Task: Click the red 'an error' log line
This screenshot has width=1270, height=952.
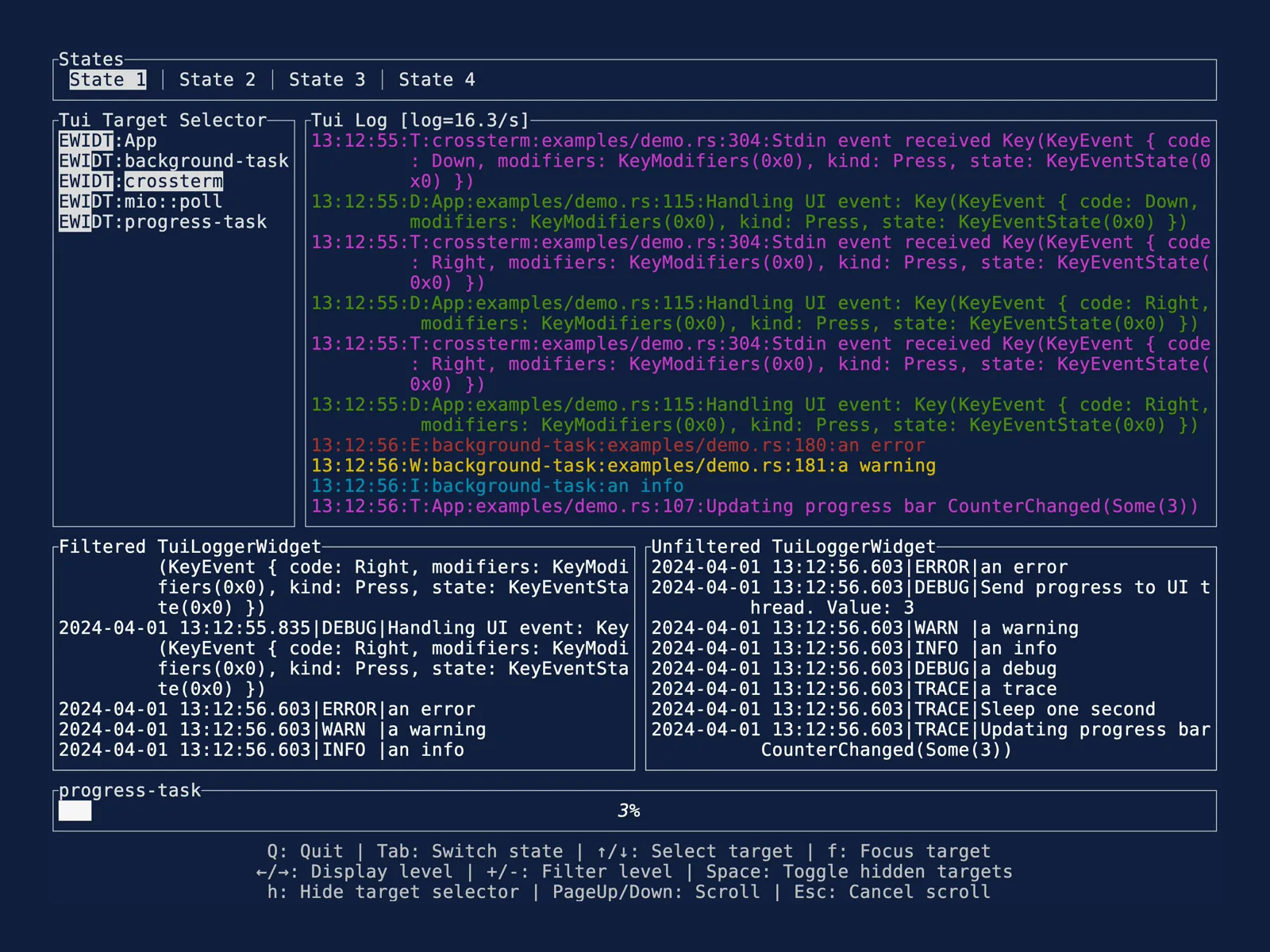Action: (618, 446)
